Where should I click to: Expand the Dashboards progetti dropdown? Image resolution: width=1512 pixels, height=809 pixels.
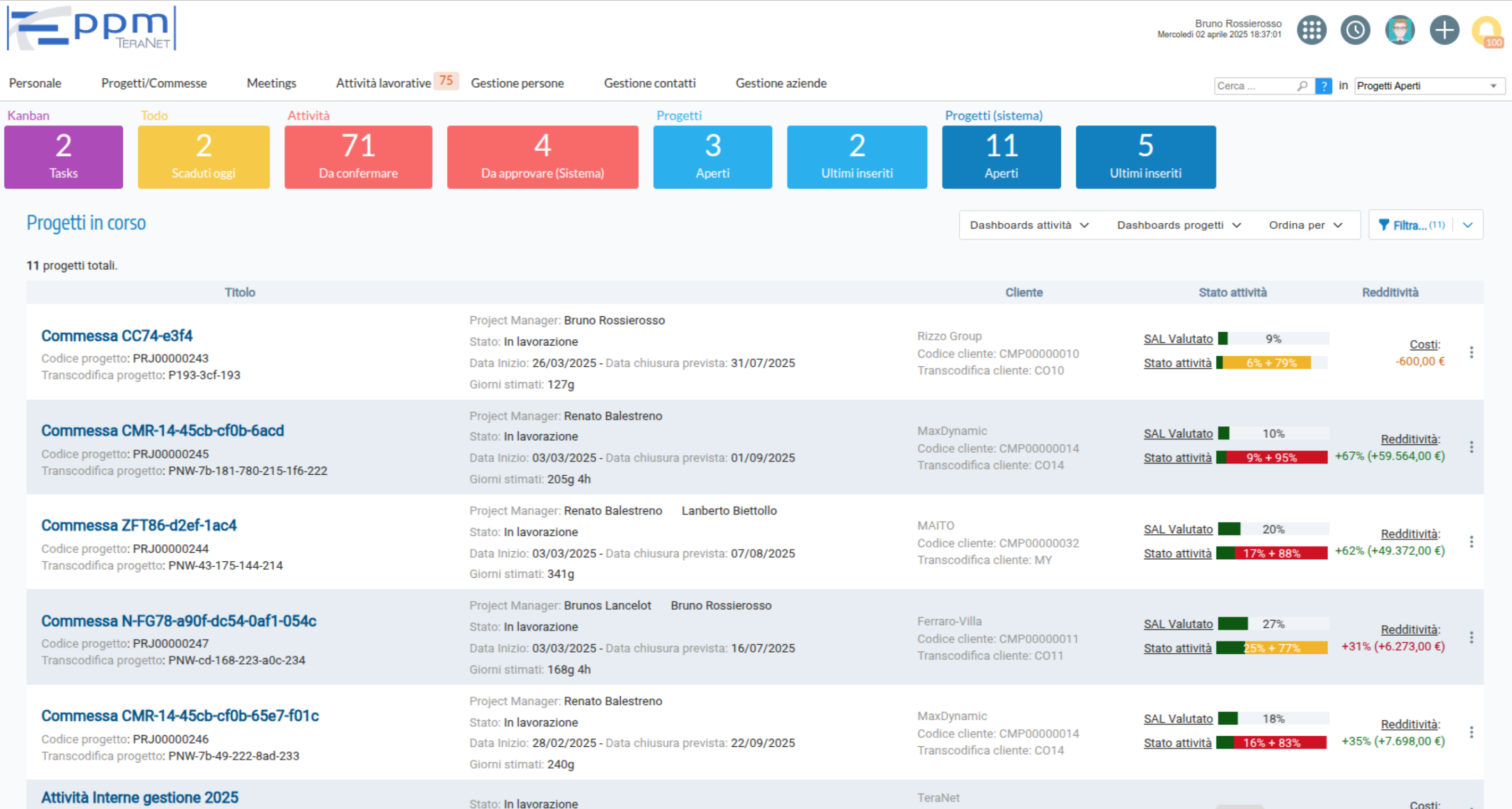[x=1179, y=225]
